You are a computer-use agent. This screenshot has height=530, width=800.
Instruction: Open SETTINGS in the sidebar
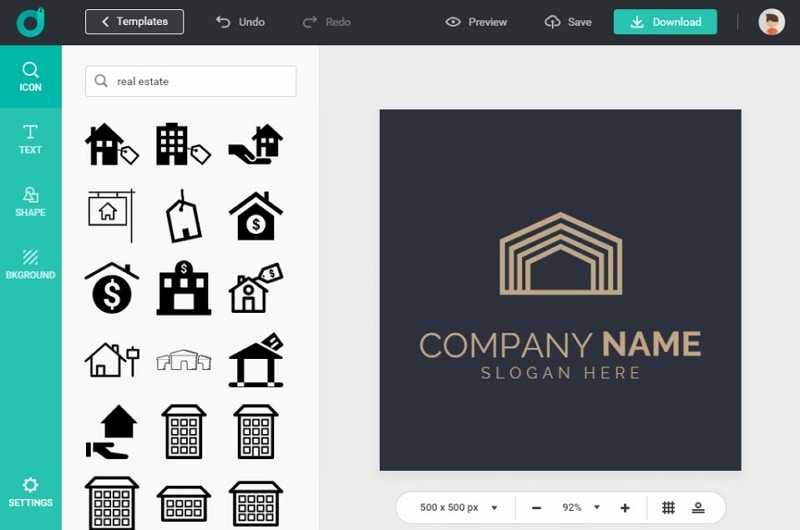coord(31,492)
